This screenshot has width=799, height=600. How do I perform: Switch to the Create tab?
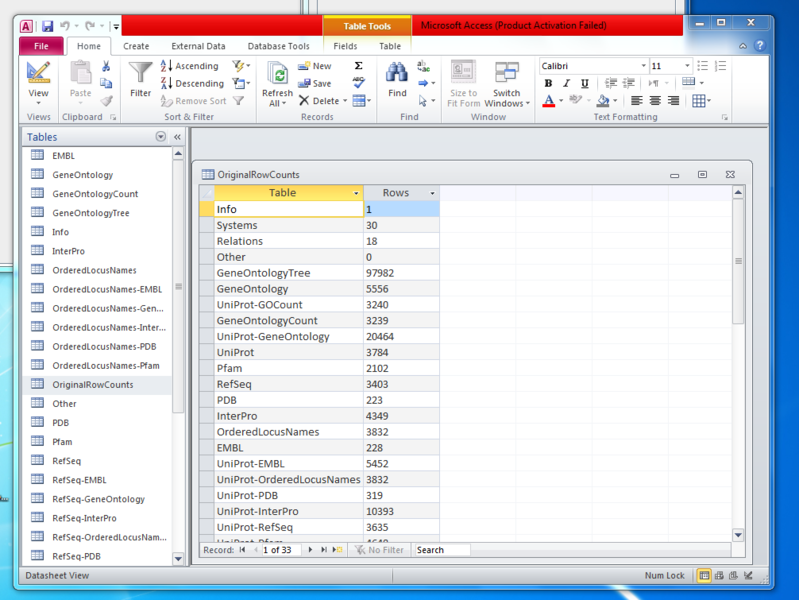pos(136,46)
